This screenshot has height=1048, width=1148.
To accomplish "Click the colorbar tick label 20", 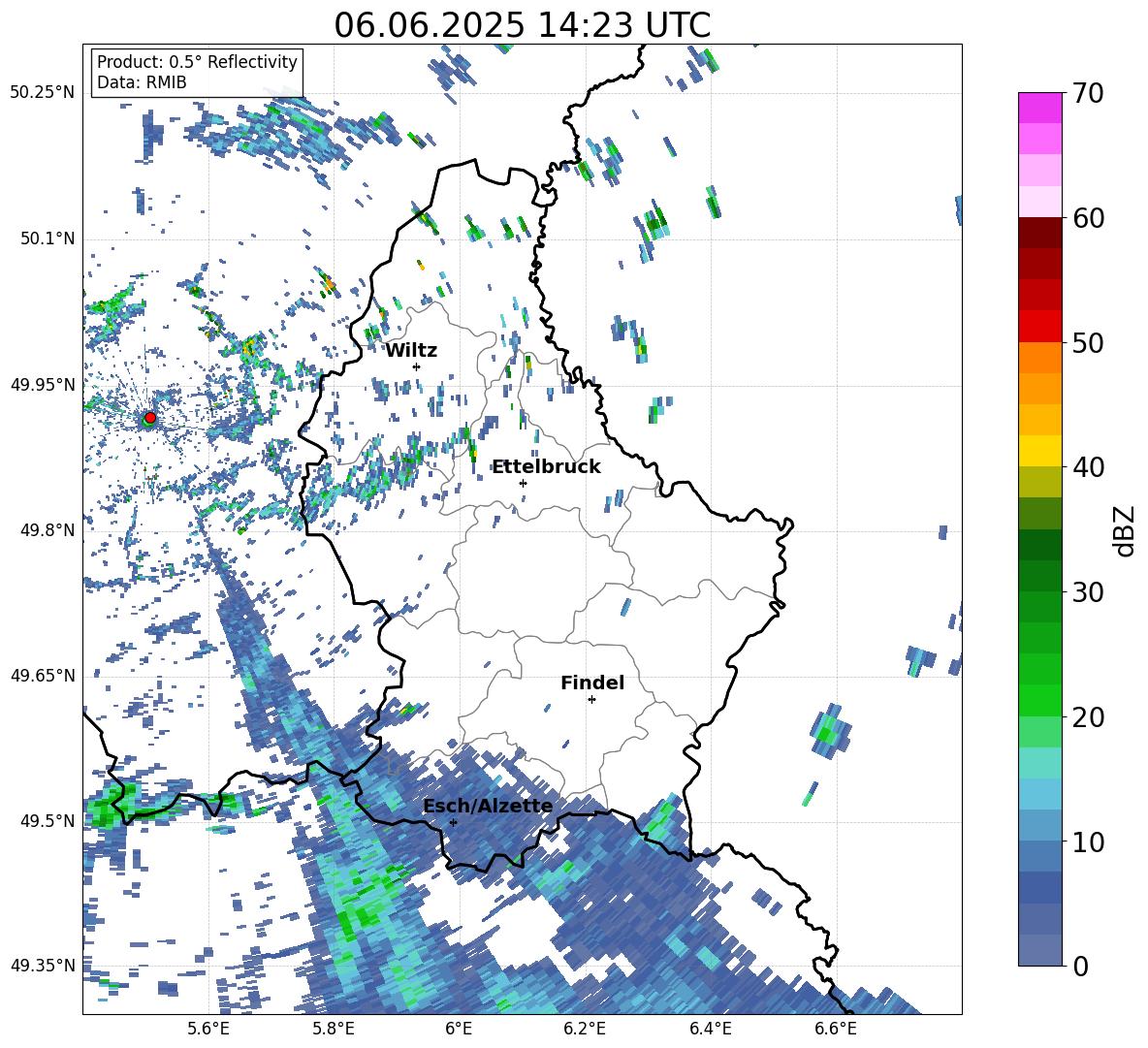I will click(x=1088, y=717).
